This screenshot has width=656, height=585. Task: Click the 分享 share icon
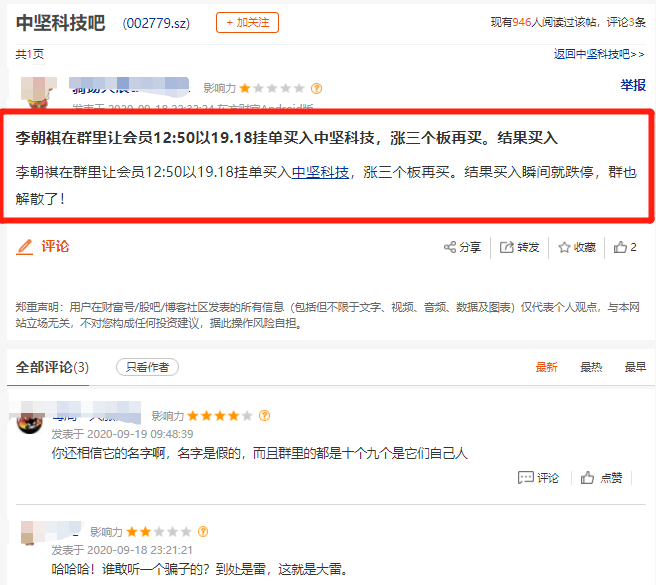click(451, 247)
